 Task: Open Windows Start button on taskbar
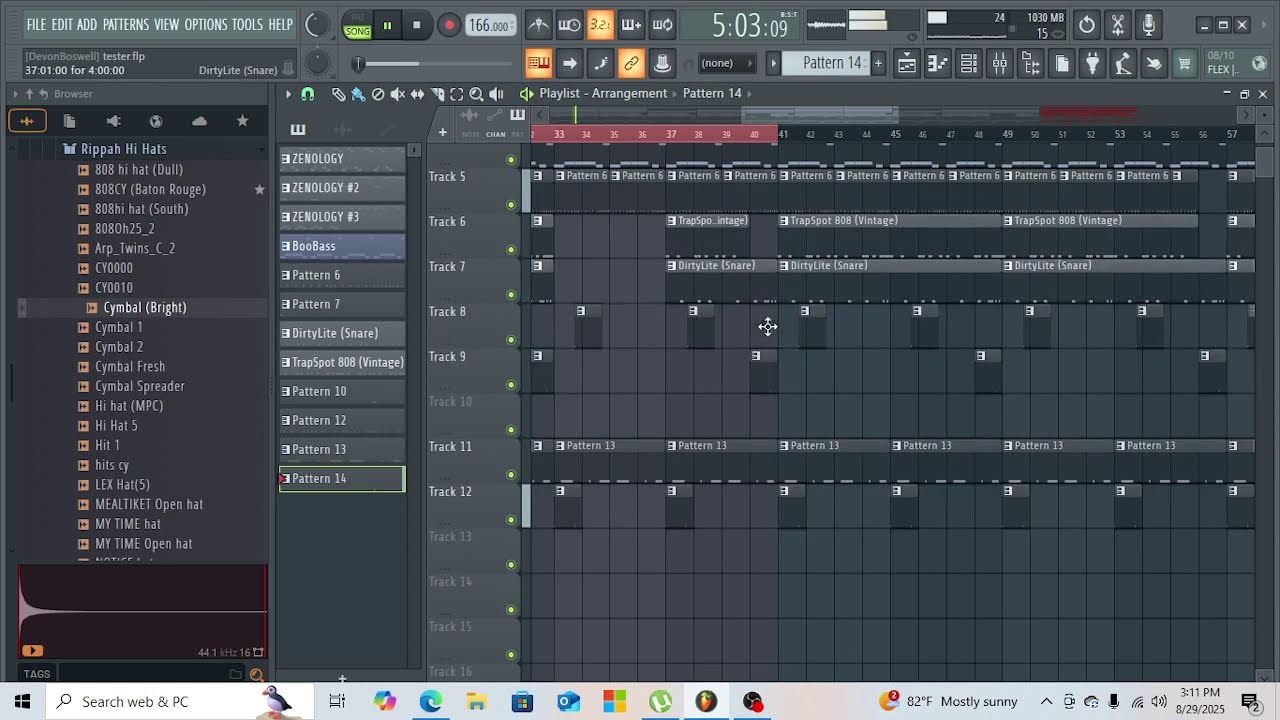coord(21,701)
